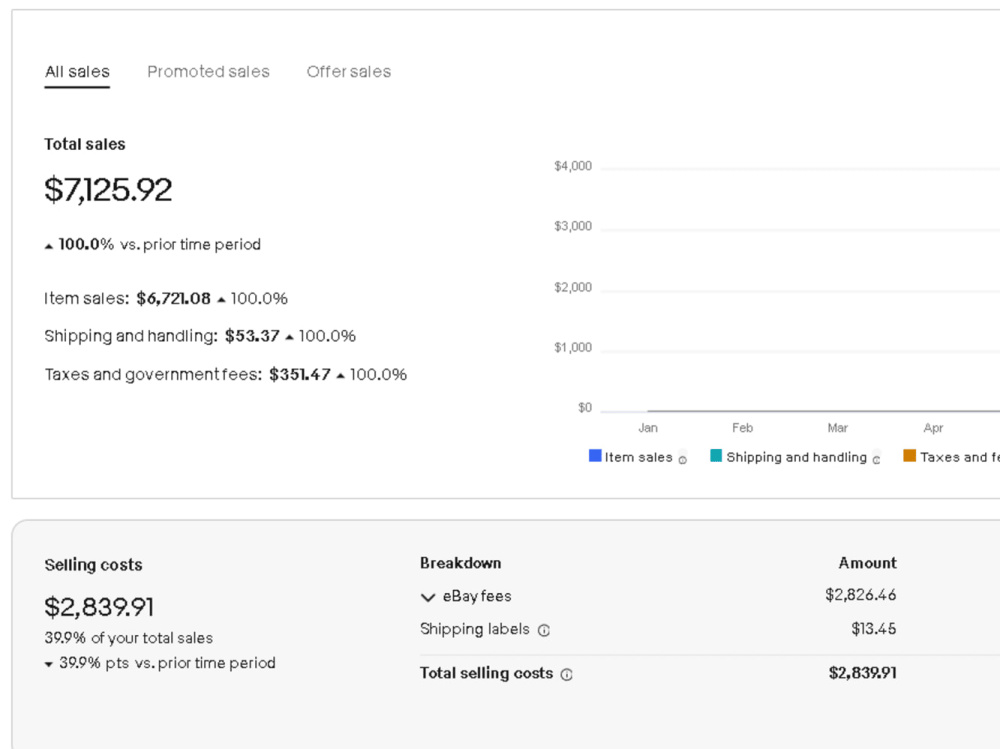Select the All sales tab
Image resolution: width=1000 pixels, height=749 pixels.
coord(77,71)
